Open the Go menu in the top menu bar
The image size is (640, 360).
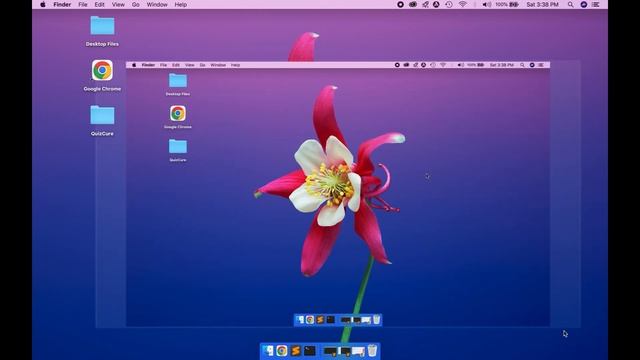point(136,4)
